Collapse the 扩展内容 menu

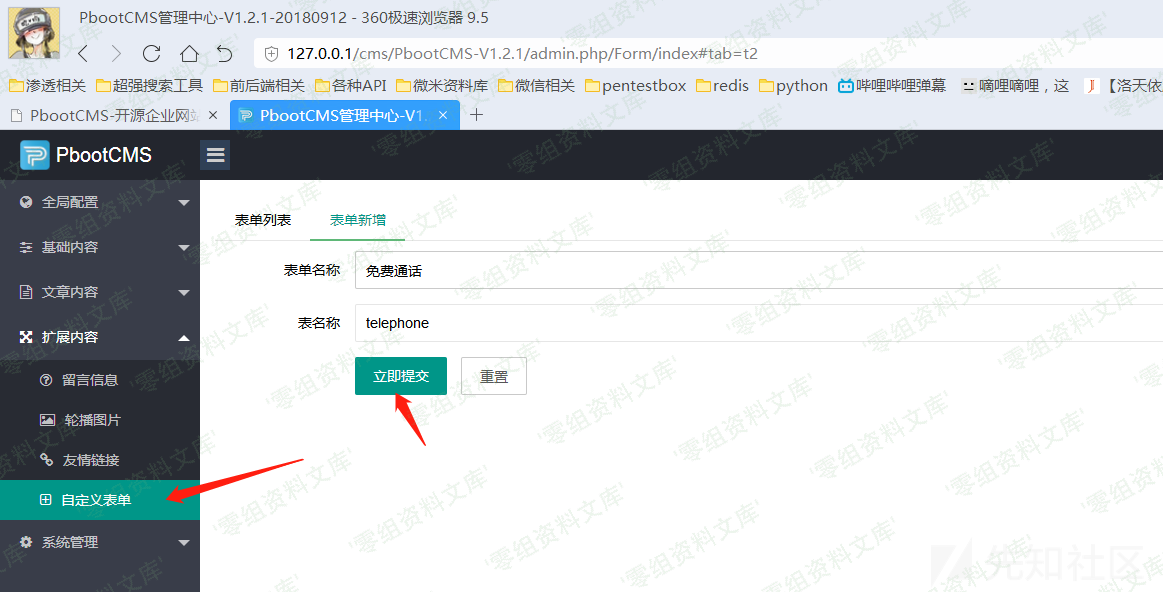[x=100, y=337]
